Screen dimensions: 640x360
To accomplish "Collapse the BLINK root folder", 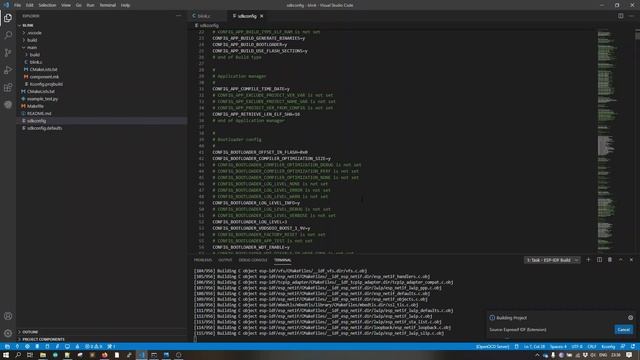I will coord(102,25).
